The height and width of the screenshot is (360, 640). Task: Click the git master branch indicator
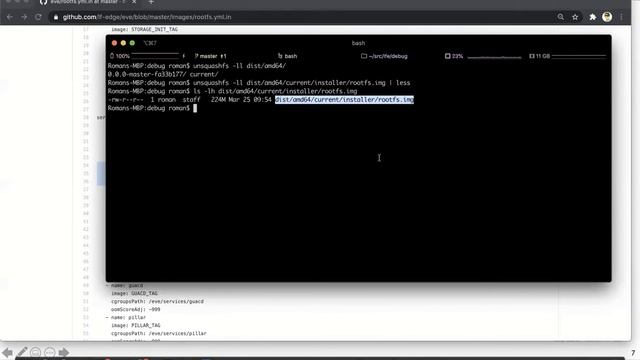[x=211, y=56]
